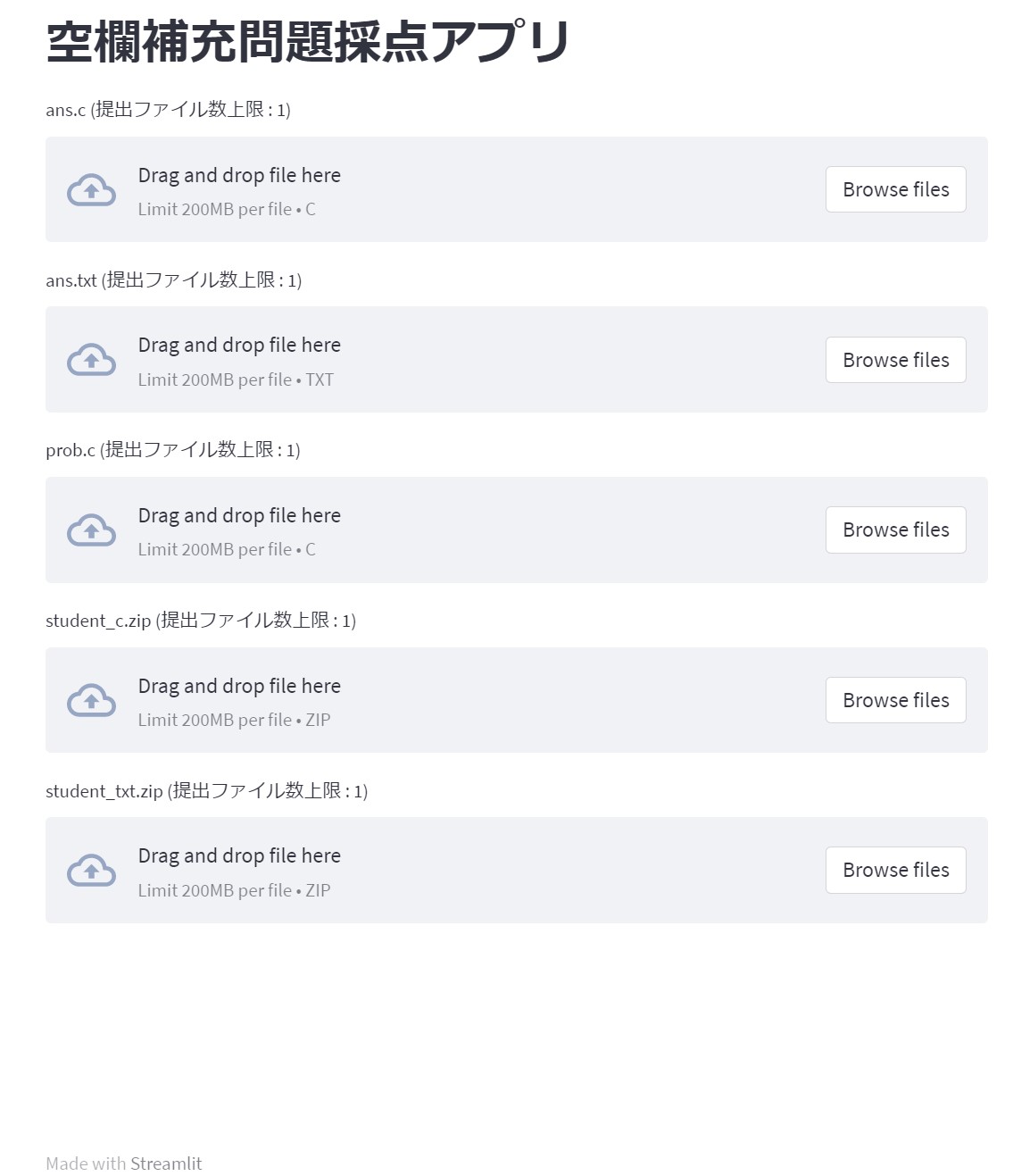Viewport: 1013px width, 1176px height.
Task: Click the prob.c uploader label text
Action: [x=172, y=450]
